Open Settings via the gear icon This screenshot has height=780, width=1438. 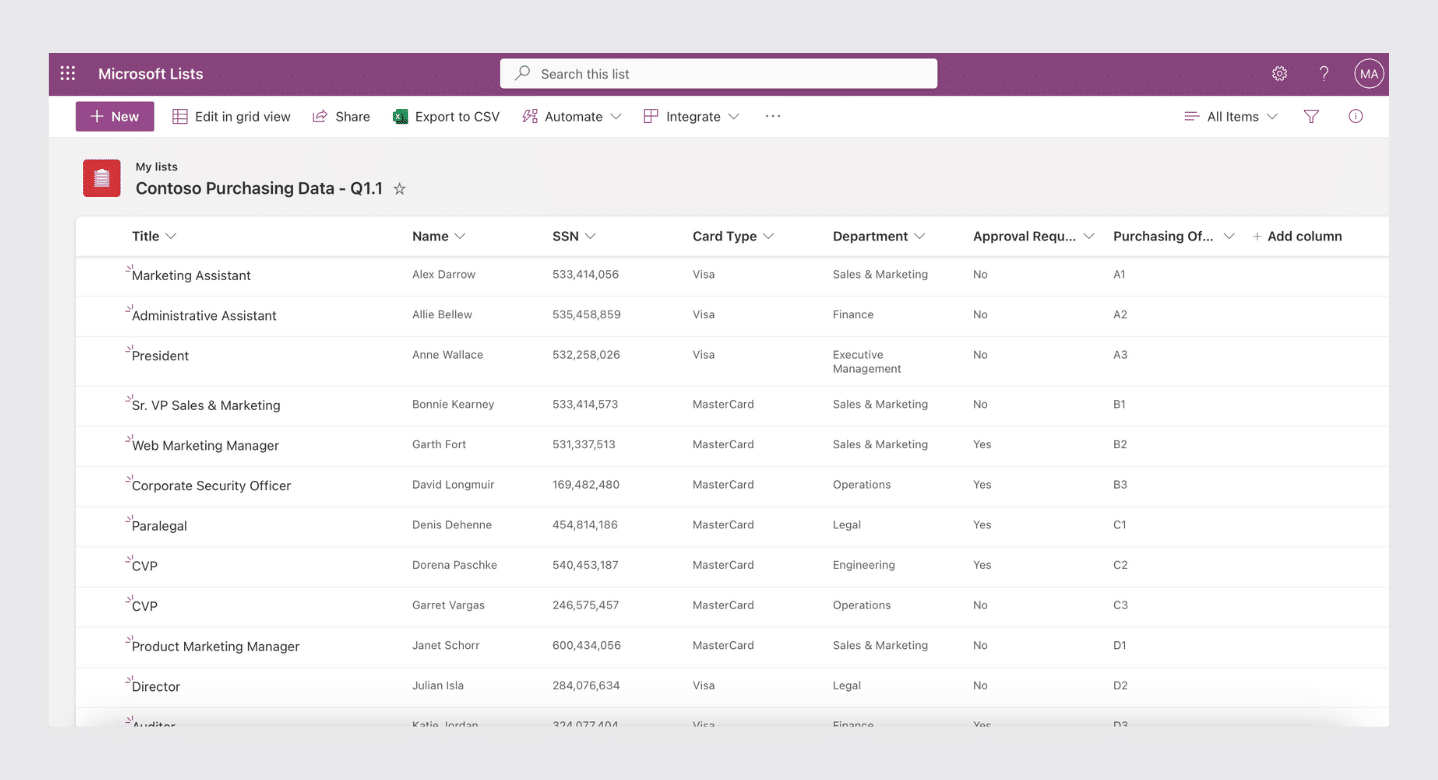coord(1279,73)
